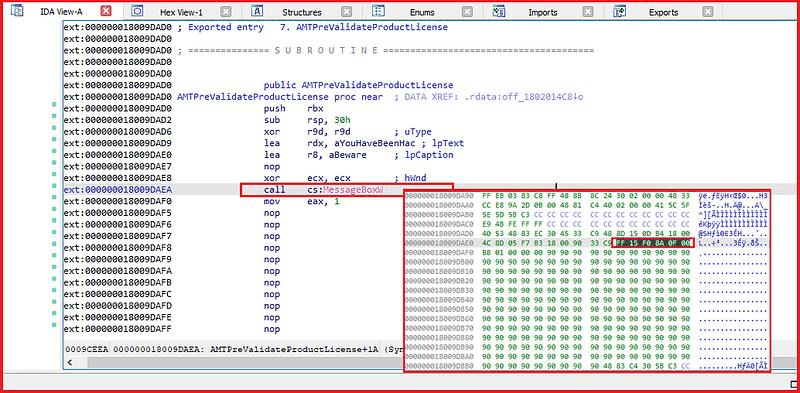The width and height of the screenshot is (800, 393).
Task: Click the IDA View-A tab icon
Action: [x=17, y=11]
